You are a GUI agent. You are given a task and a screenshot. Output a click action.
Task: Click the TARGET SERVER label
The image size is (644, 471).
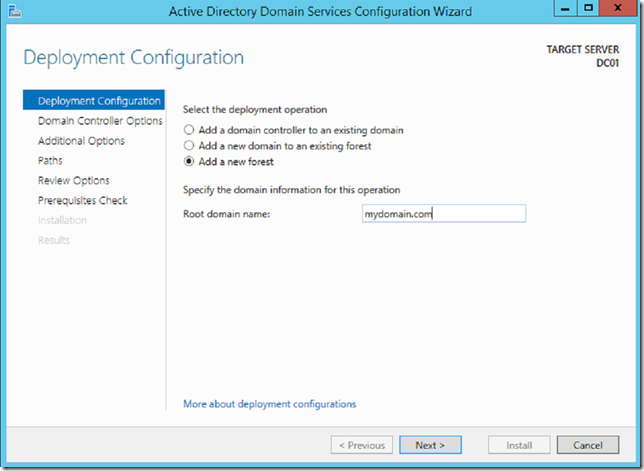pos(582,49)
